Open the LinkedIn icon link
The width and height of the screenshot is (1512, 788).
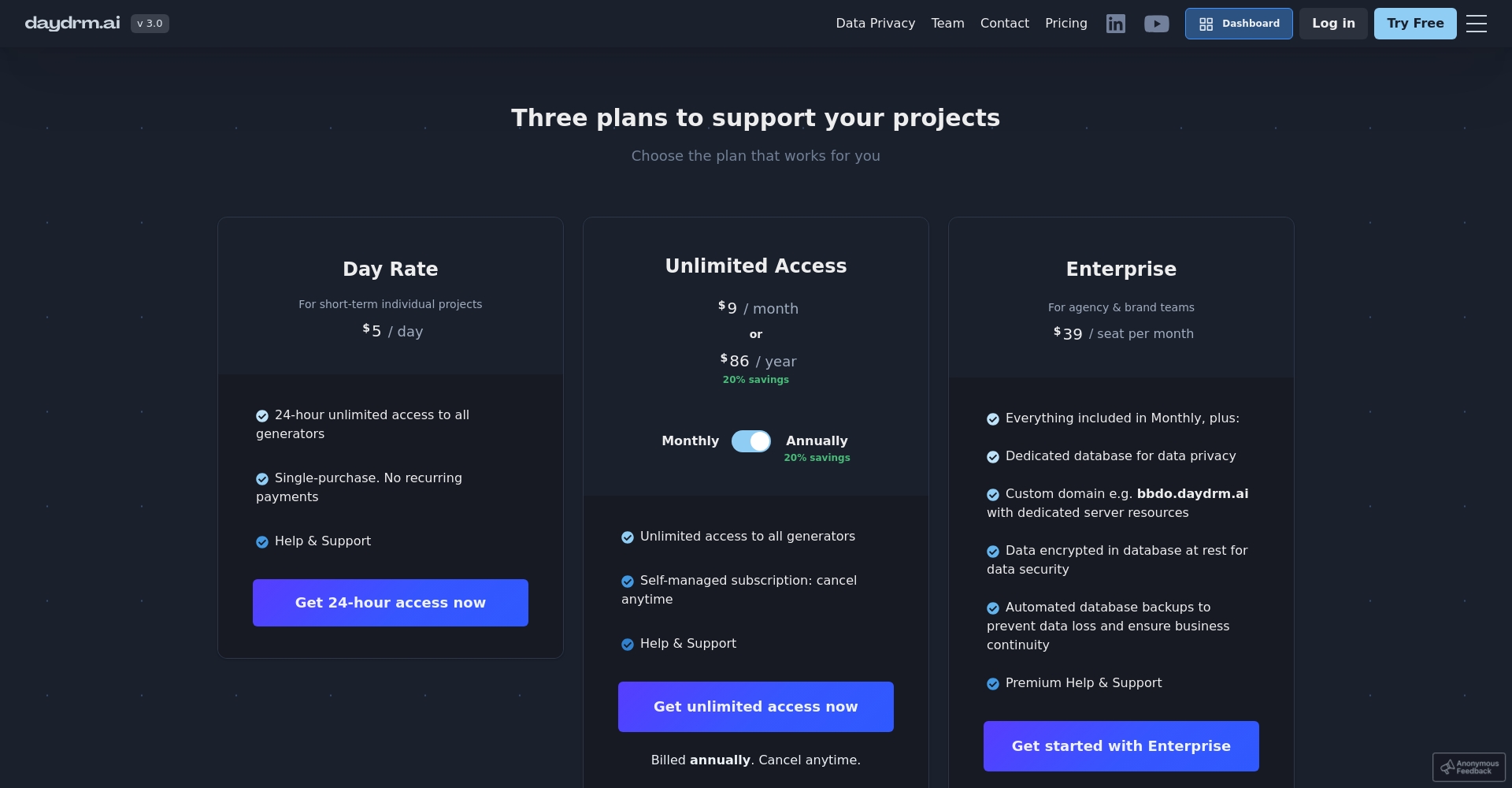pyautogui.click(x=1115, y=24)
